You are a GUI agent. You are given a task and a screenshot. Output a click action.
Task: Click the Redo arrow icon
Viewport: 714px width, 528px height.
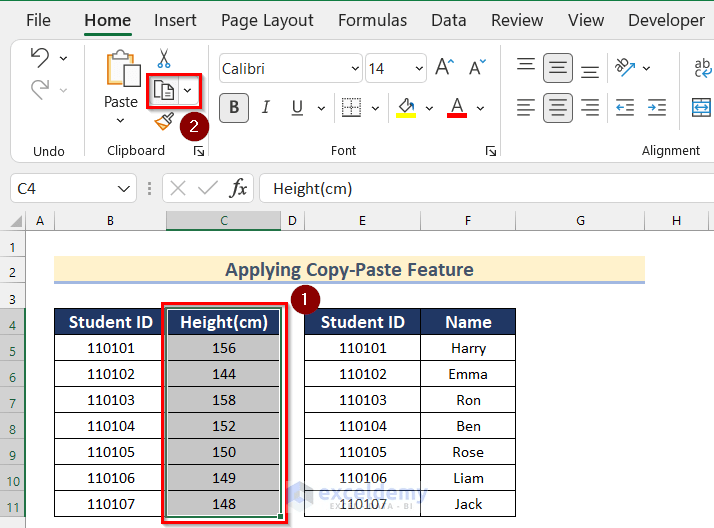pos(40,89)
